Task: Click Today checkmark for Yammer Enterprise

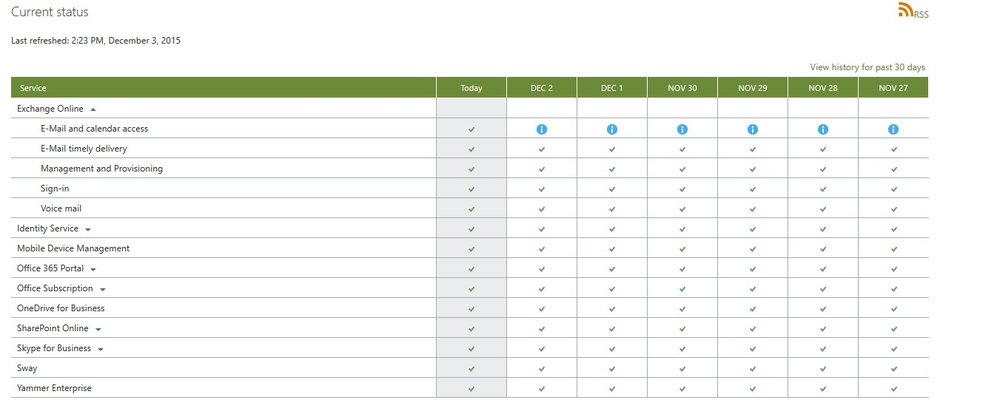Action: 471,388
